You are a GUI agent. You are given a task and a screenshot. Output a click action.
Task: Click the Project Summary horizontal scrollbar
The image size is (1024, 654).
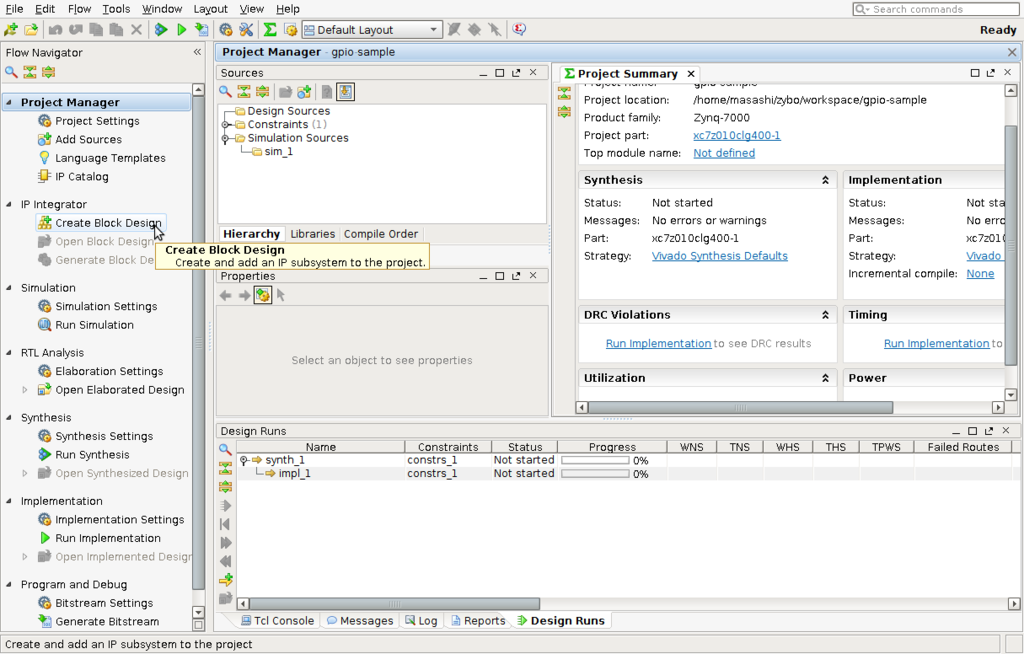pyautogui.click(x=741, y=408)
